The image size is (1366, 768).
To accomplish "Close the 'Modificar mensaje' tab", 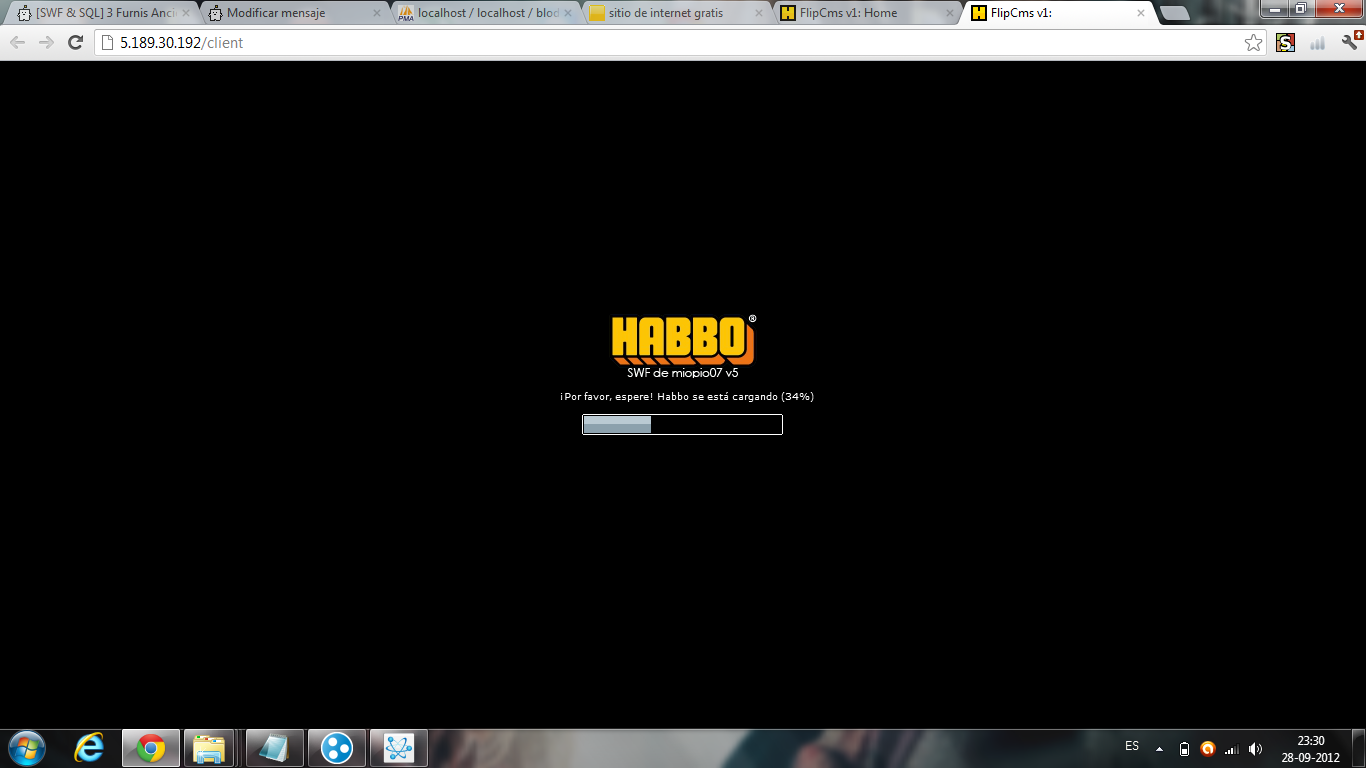I will pos(377,13).
